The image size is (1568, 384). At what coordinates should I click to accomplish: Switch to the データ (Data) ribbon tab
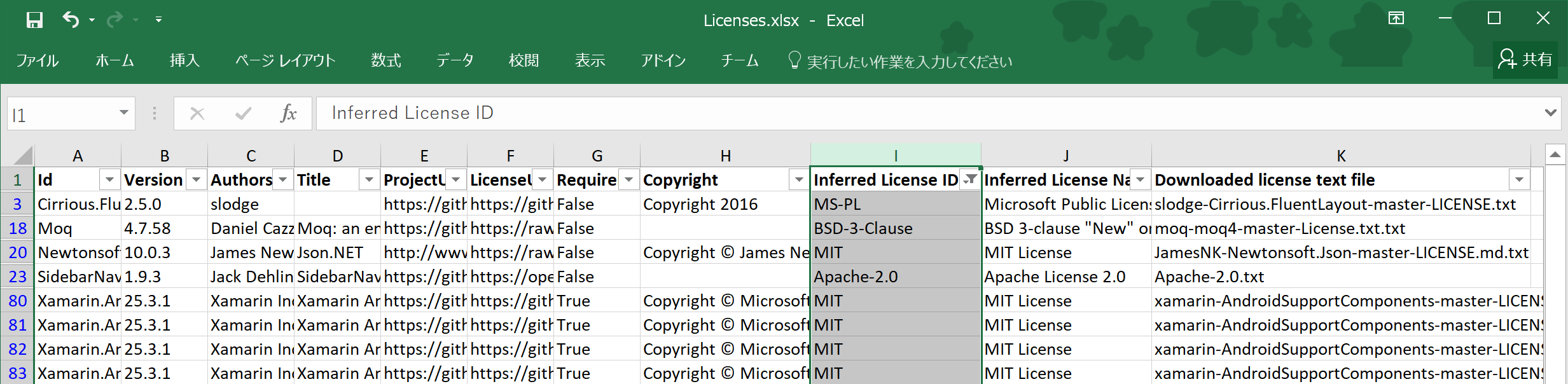pos(455,60)
